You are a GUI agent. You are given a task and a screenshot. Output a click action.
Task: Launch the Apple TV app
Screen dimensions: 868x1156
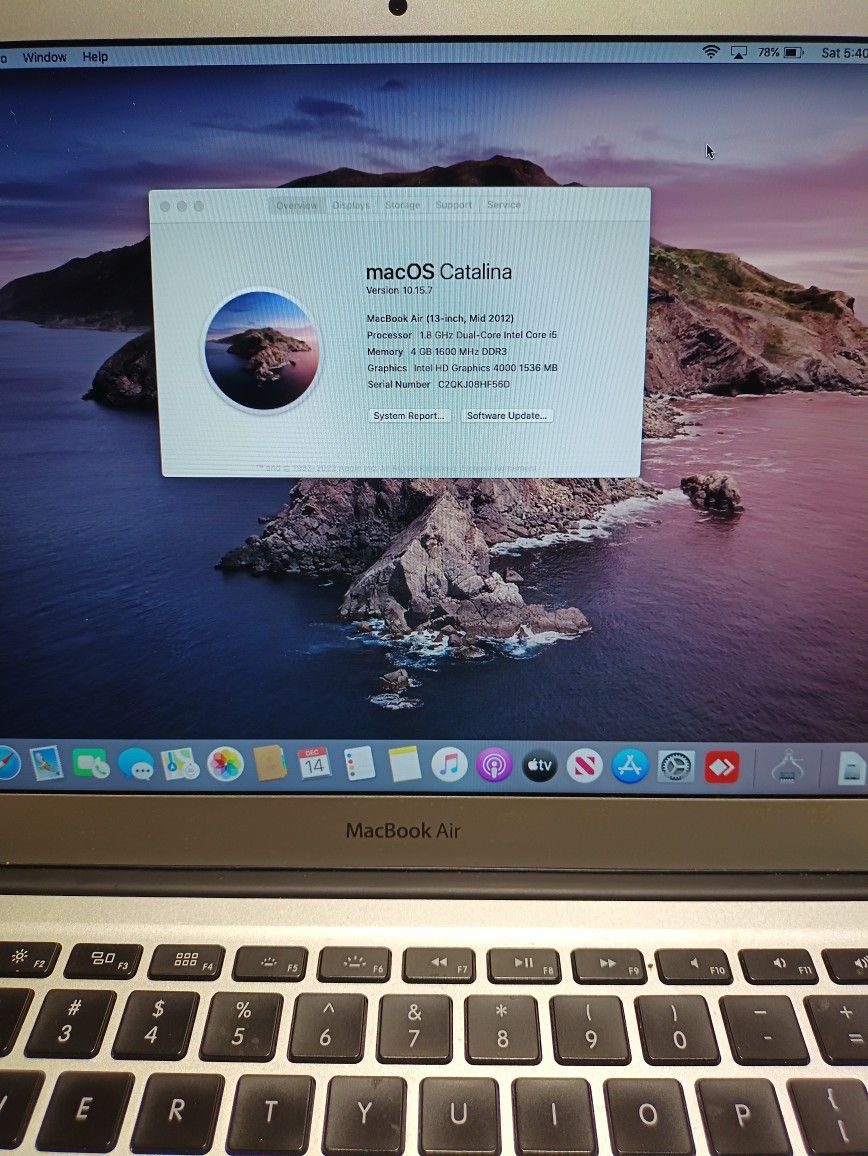point(540,767)
